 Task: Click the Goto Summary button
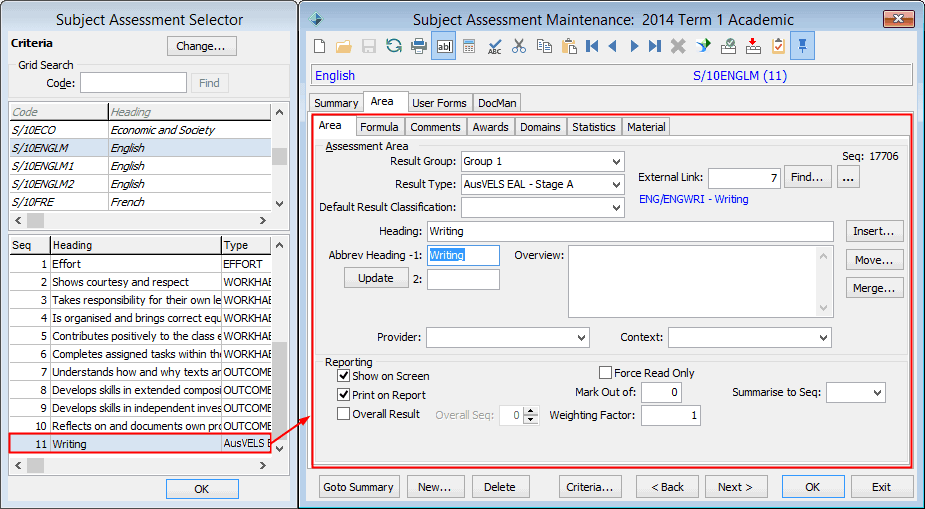click(359, 487)
